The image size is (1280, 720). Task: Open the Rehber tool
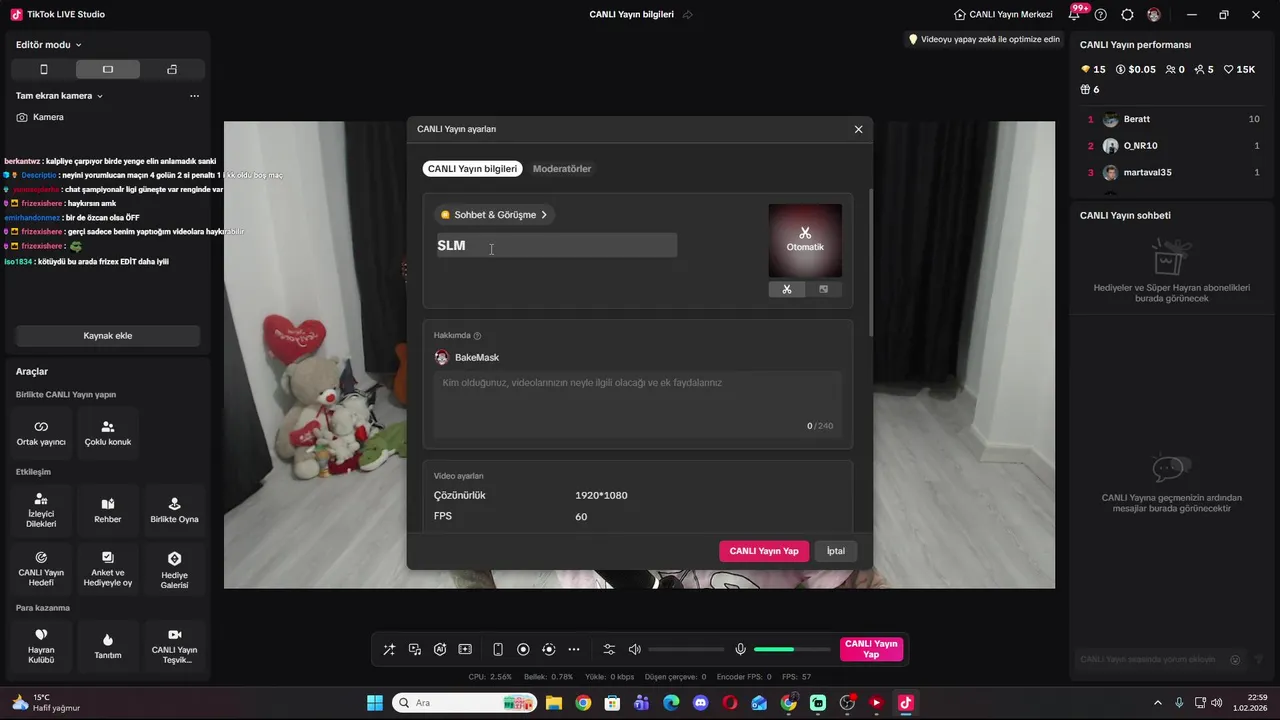(x=108, y=511)
